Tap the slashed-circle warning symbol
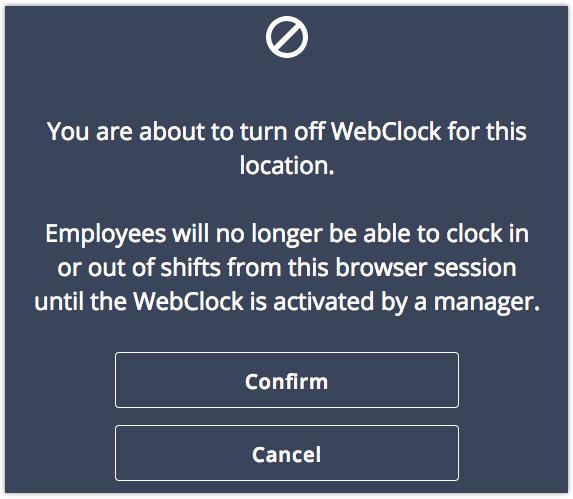 287,37
